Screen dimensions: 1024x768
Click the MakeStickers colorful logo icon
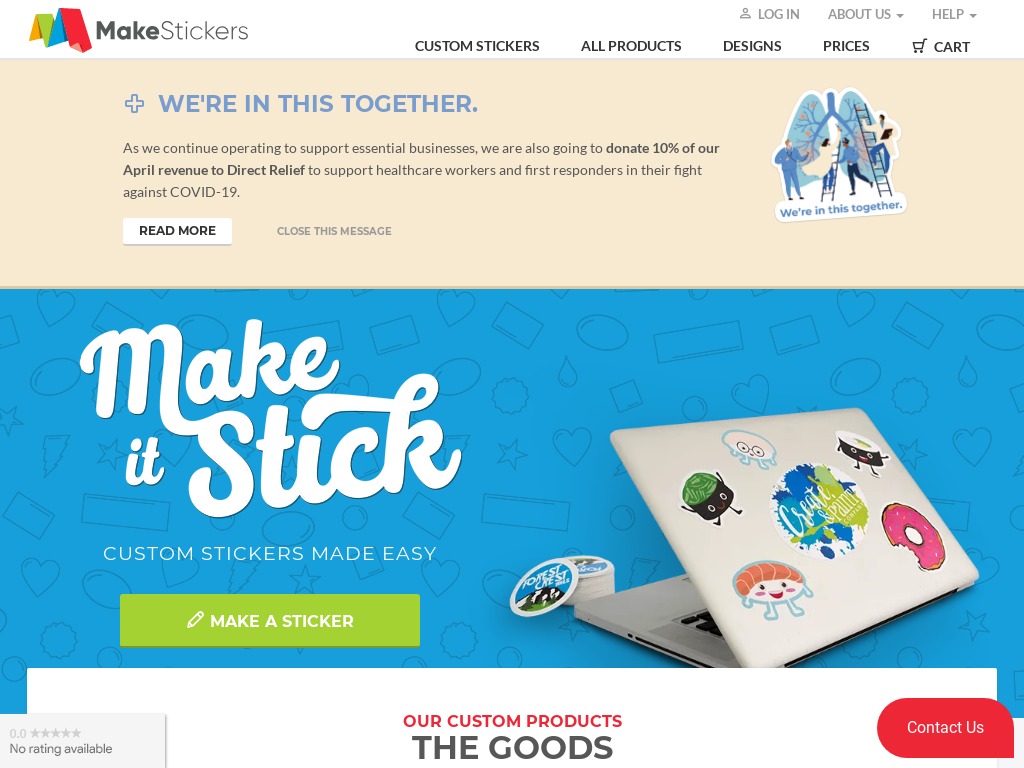tap(60, 29)
